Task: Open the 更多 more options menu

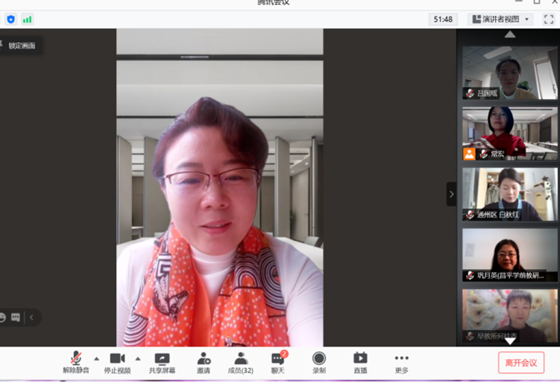Action: tap(402, 363)
